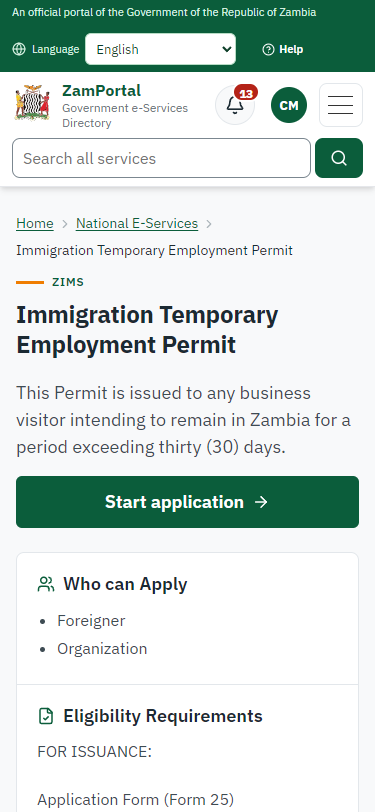The image size is (375, 812).
Task: Click the Help link in top bar
Action: tap(283, 49)
